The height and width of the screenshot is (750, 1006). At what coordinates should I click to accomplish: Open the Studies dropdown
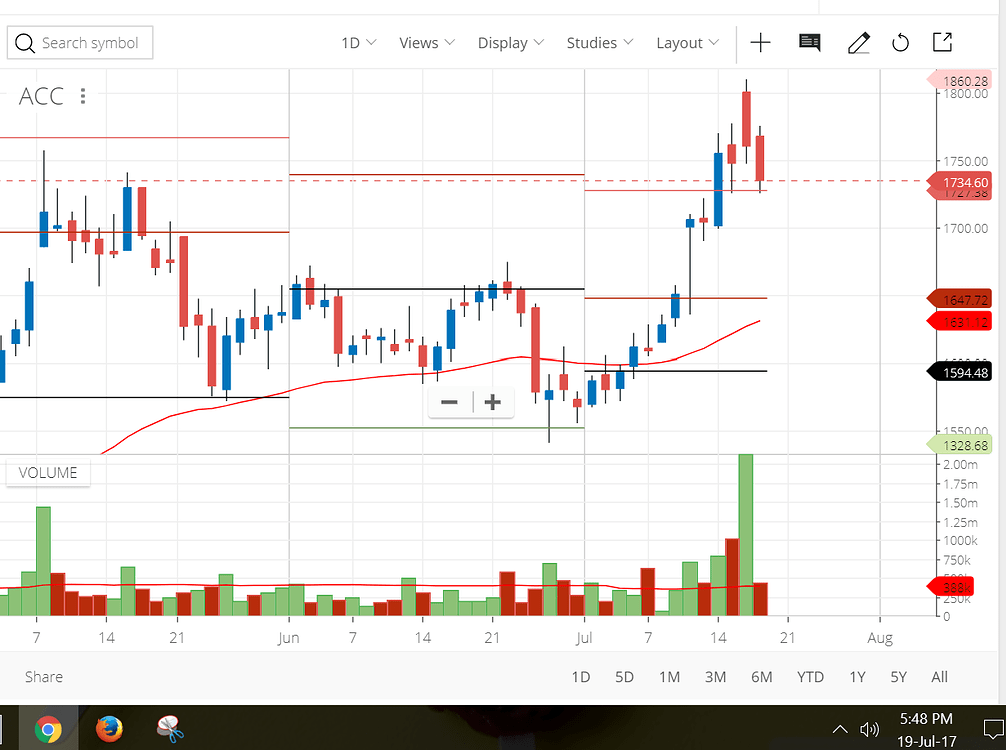599,43
